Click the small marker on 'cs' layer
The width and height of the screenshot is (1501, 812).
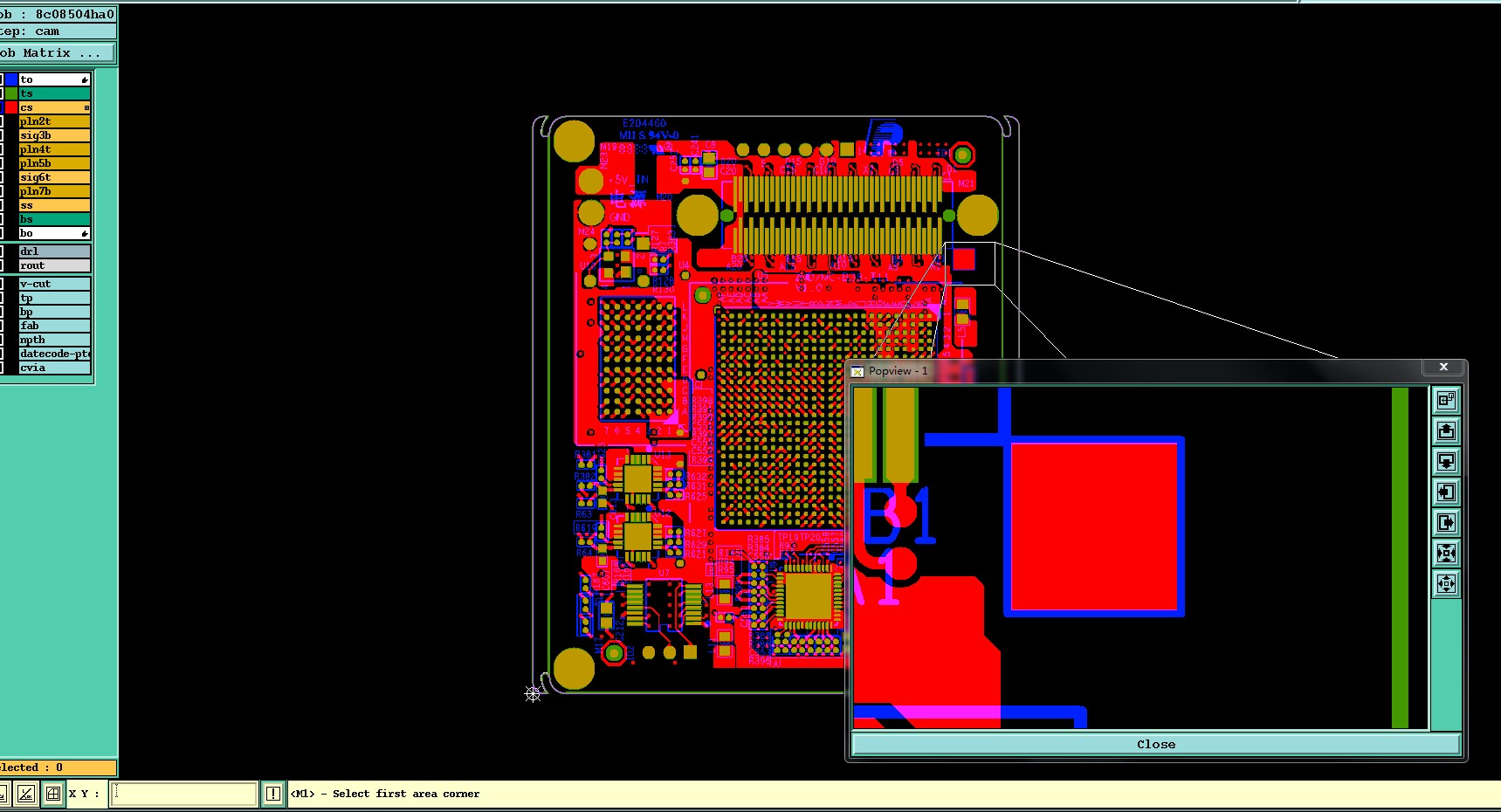tap(86, 107)
